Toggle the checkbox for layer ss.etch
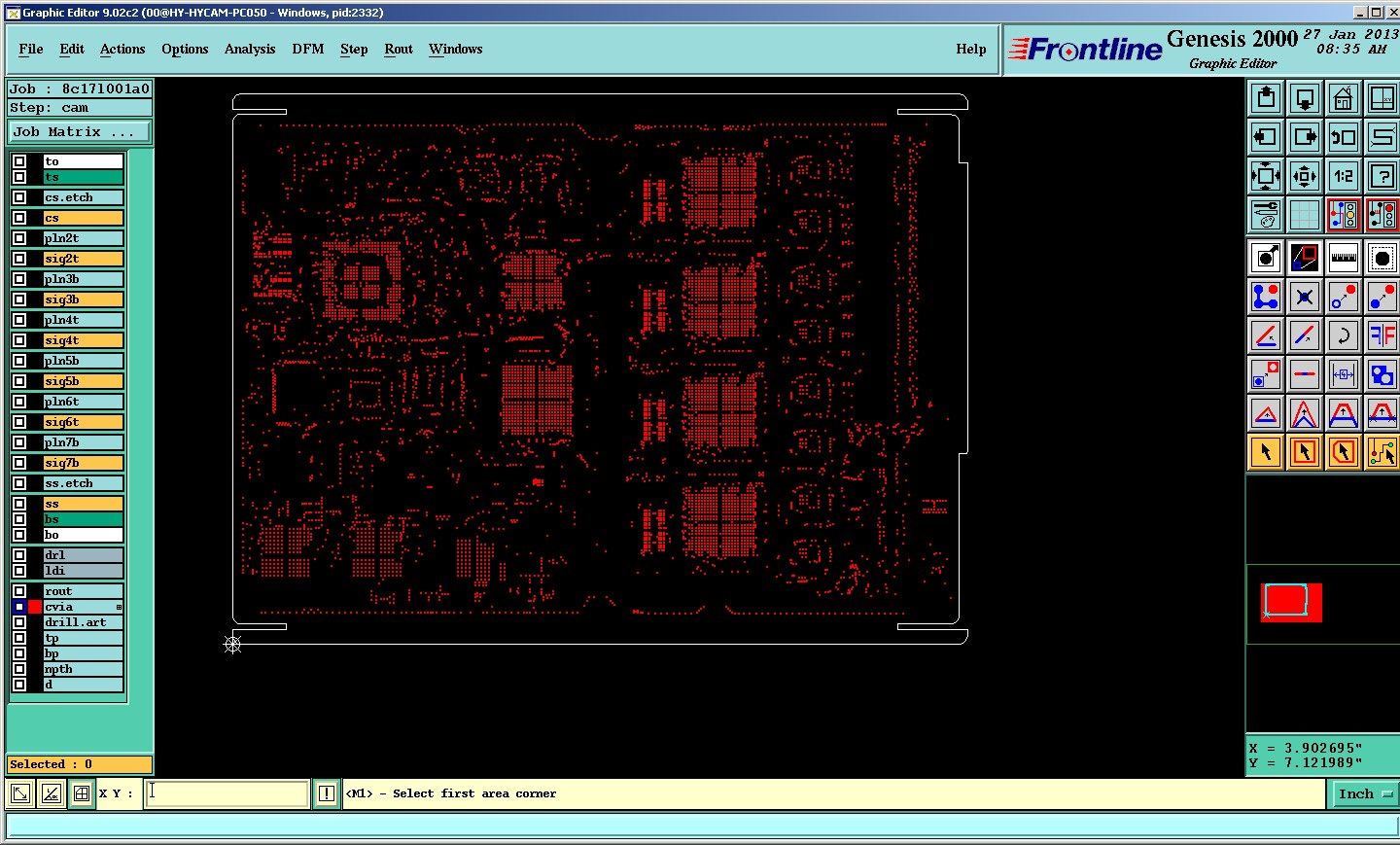The image size is (1400, 845). click(x=19, y=483)
